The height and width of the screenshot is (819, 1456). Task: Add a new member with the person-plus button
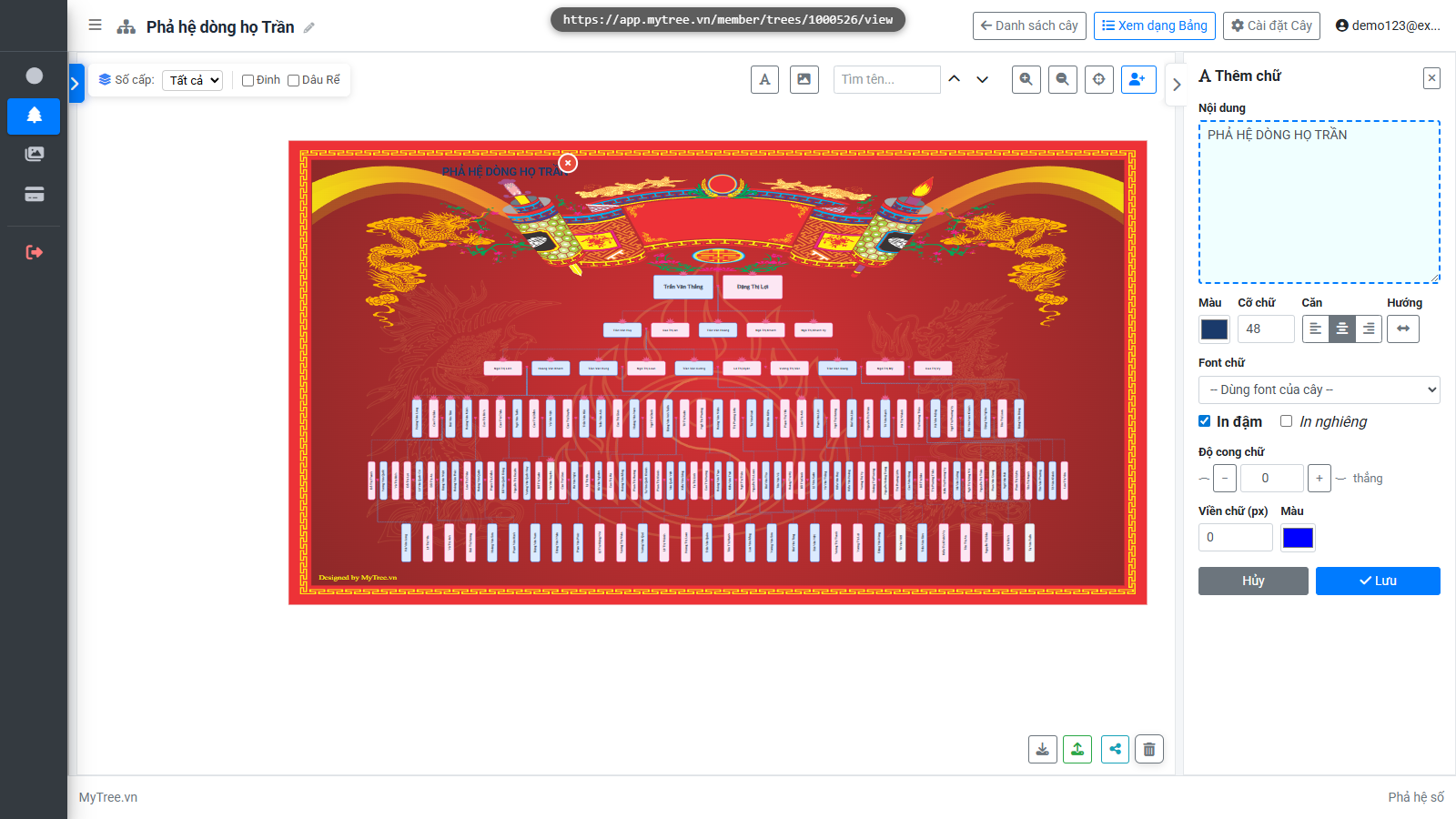(x=1138, y=79)
